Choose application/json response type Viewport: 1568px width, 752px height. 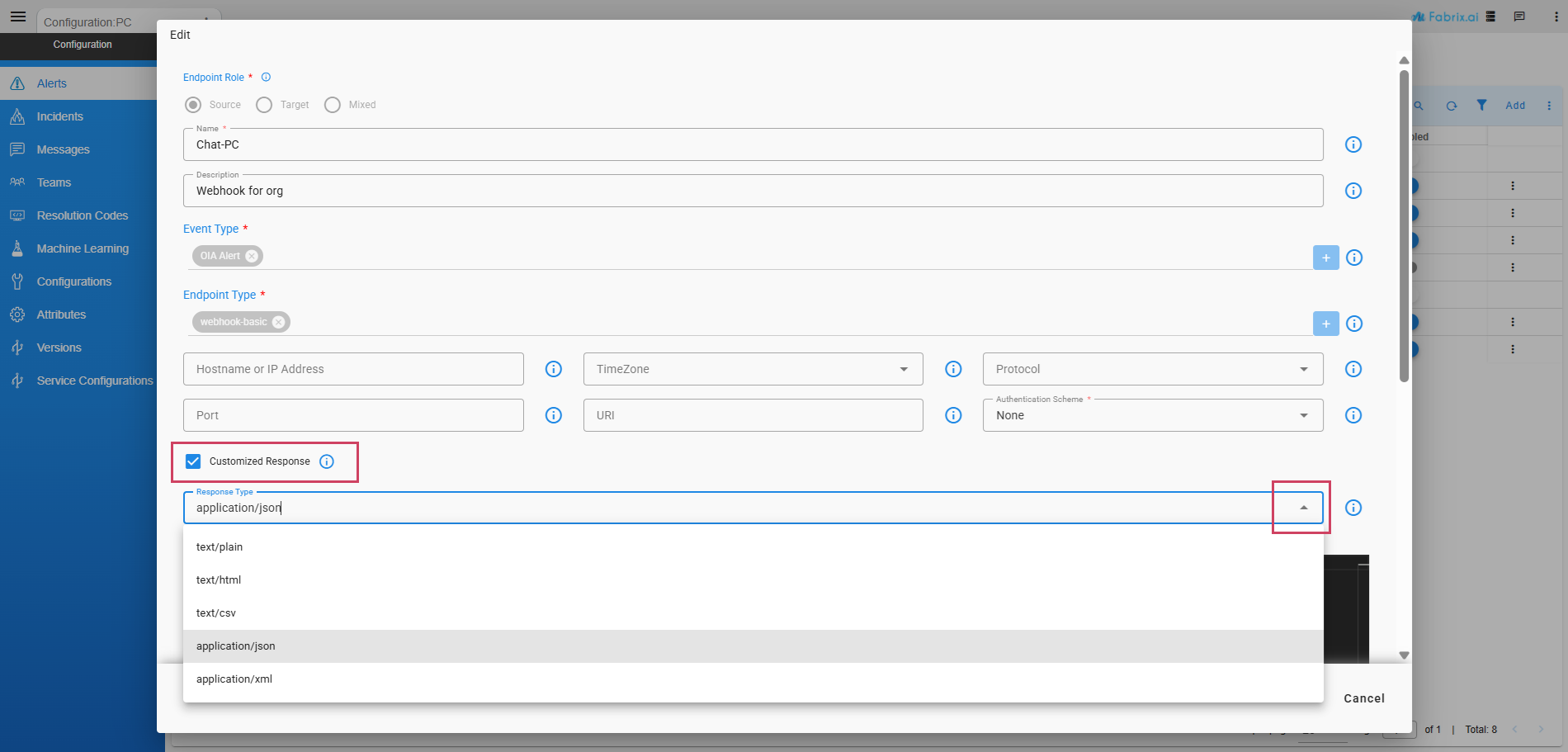[x=753, y=646]
